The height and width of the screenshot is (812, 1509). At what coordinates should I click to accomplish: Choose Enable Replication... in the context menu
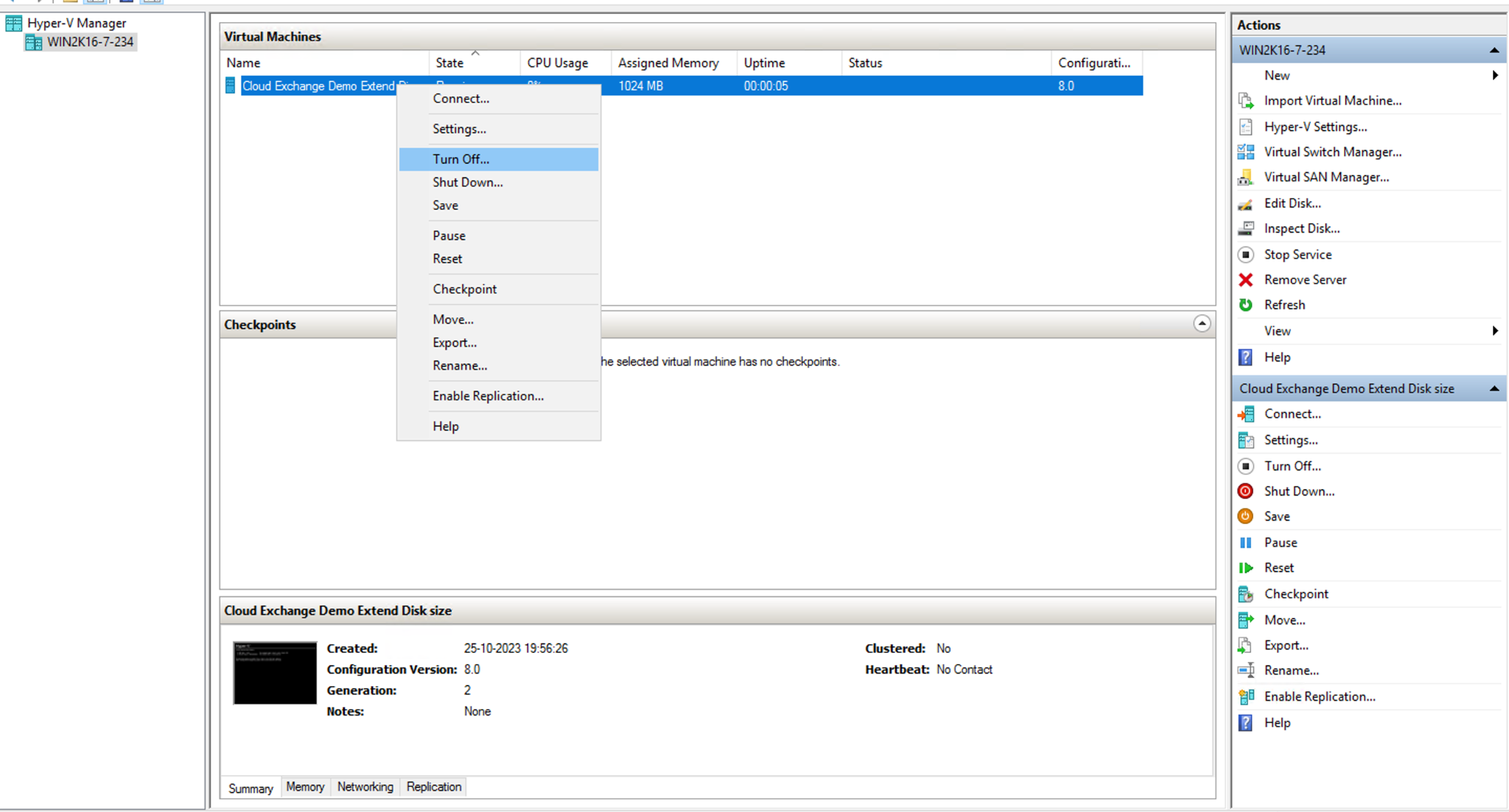tap(499, 396)
